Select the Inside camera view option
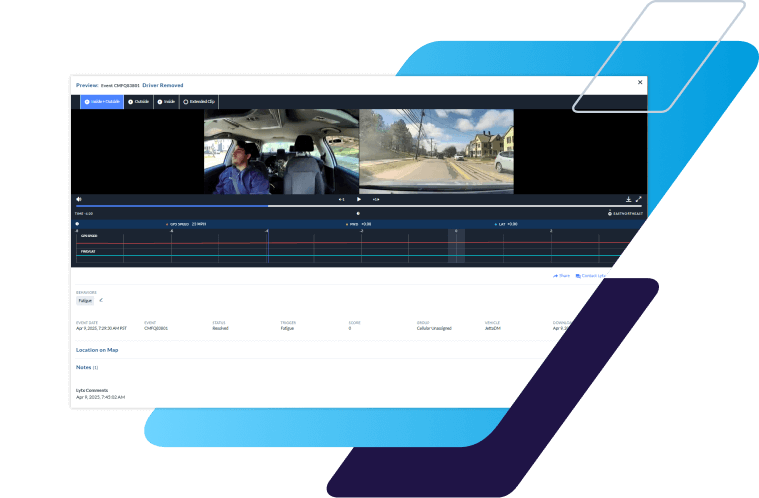This screenshot has height=498, width=759. (x=165, y=102)
